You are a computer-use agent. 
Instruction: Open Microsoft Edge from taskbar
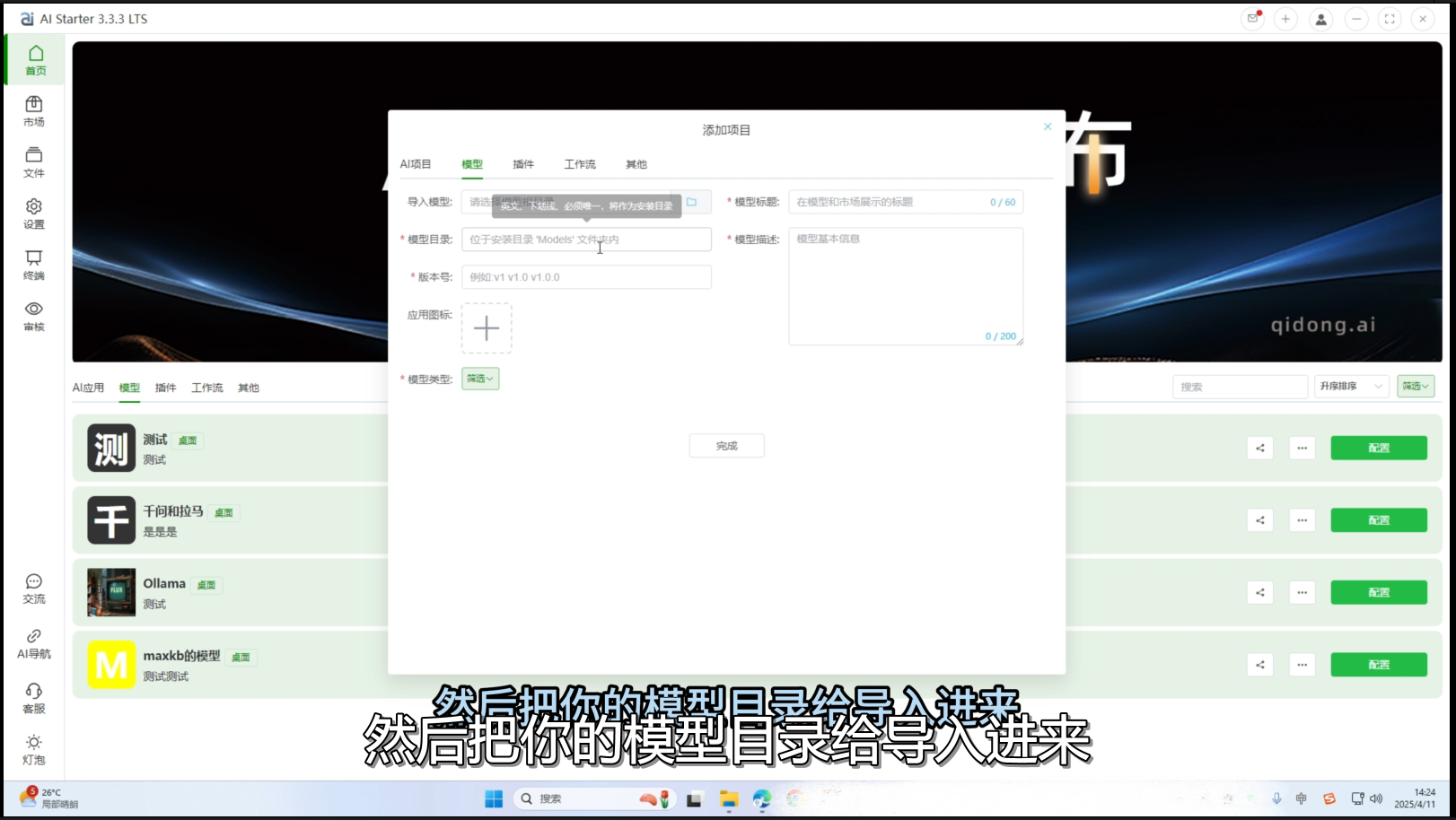click(x=762, y=798)
